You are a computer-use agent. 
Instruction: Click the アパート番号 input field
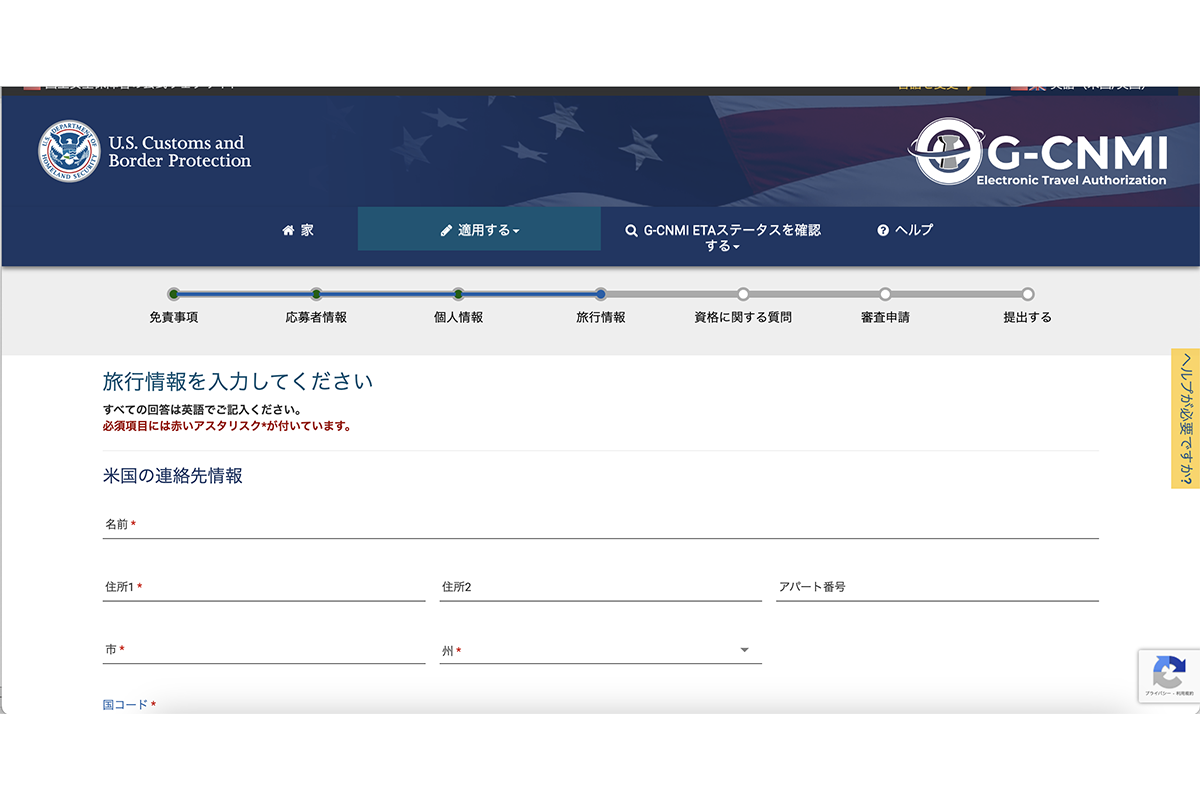click(937, 588)
